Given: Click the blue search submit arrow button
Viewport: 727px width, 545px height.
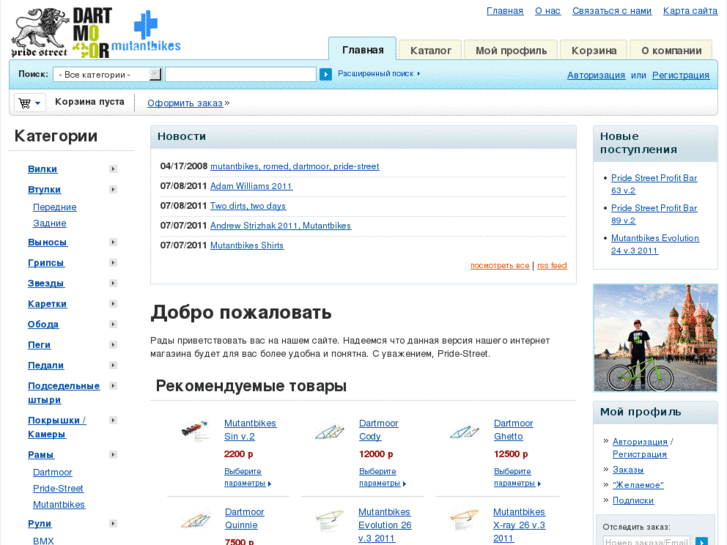Looking at the screenshot, I should point(325,74).
